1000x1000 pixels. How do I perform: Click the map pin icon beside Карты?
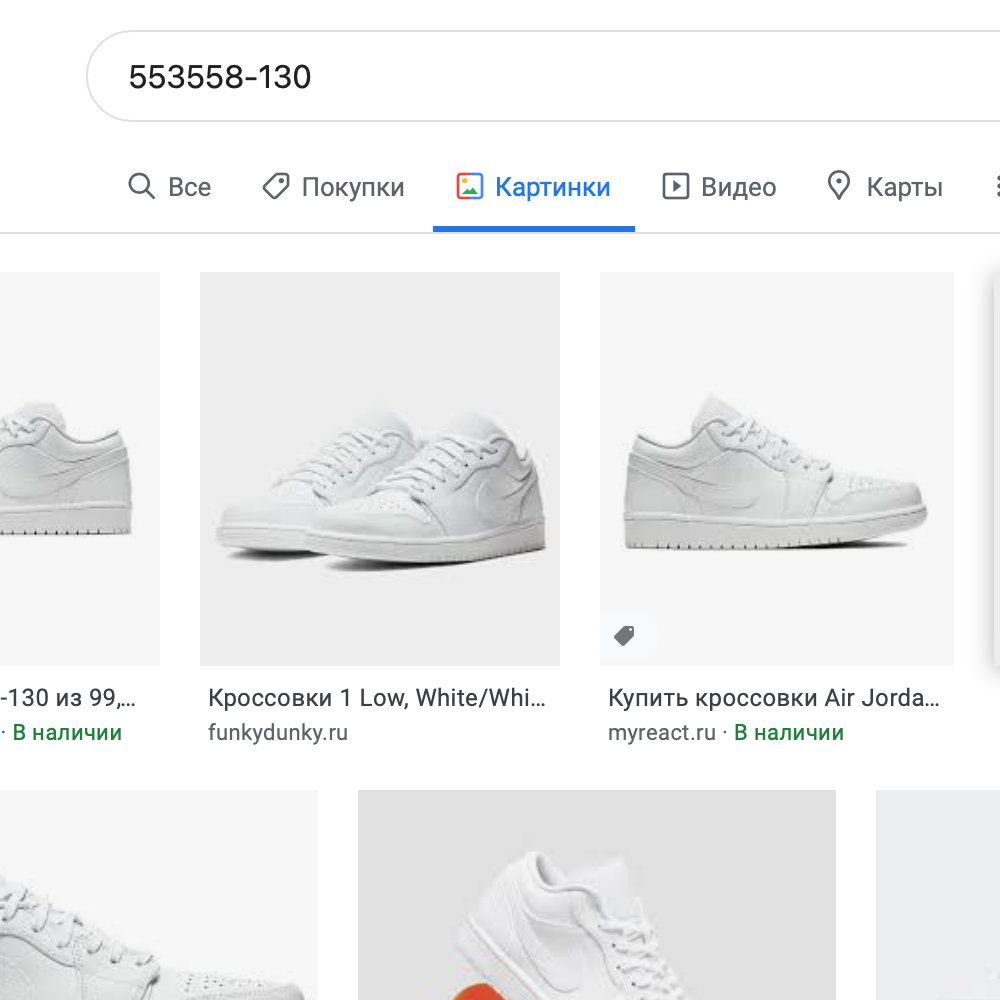tap(838, 187)
